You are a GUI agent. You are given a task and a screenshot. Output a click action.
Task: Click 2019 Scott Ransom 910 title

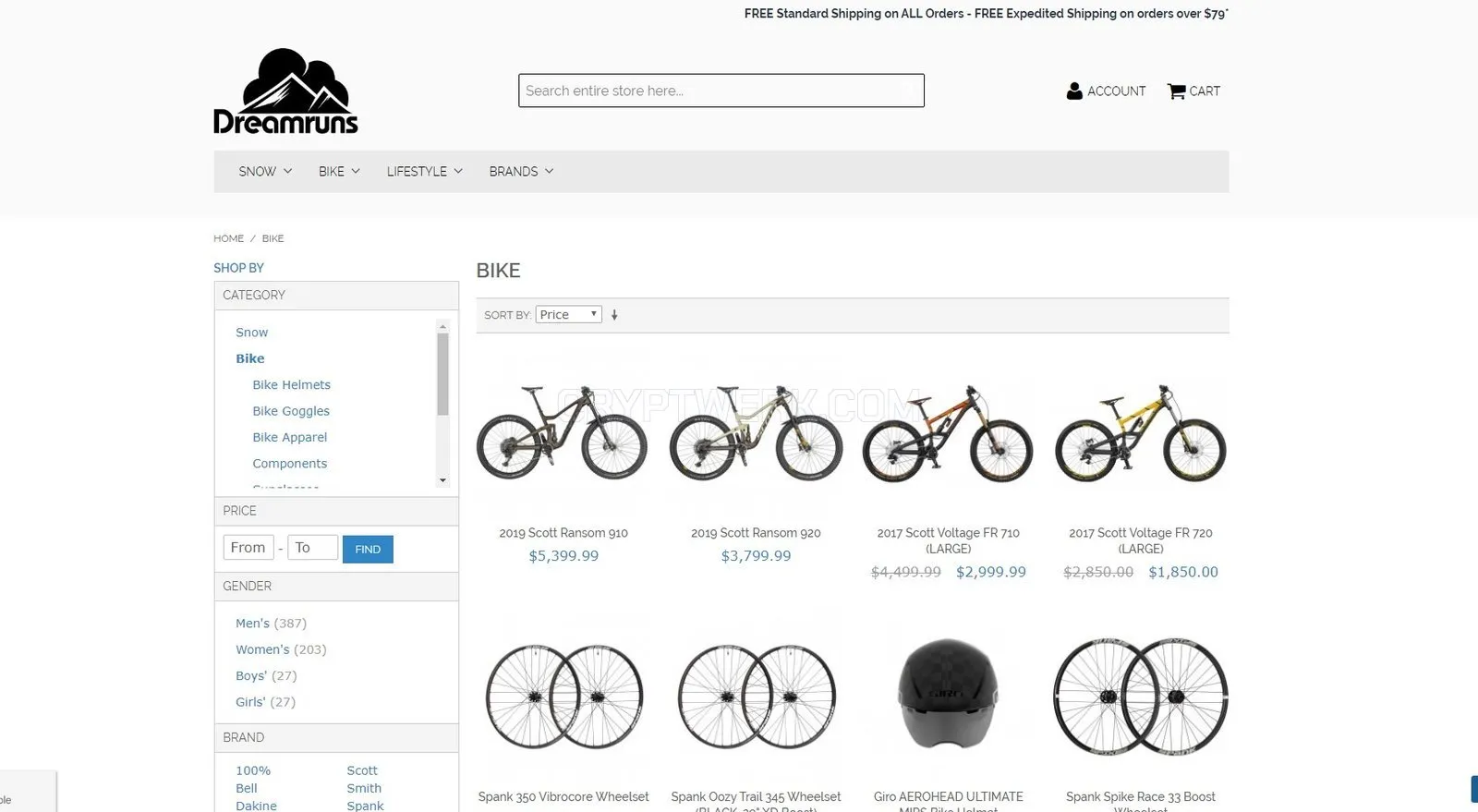click(x=563, y=533)
